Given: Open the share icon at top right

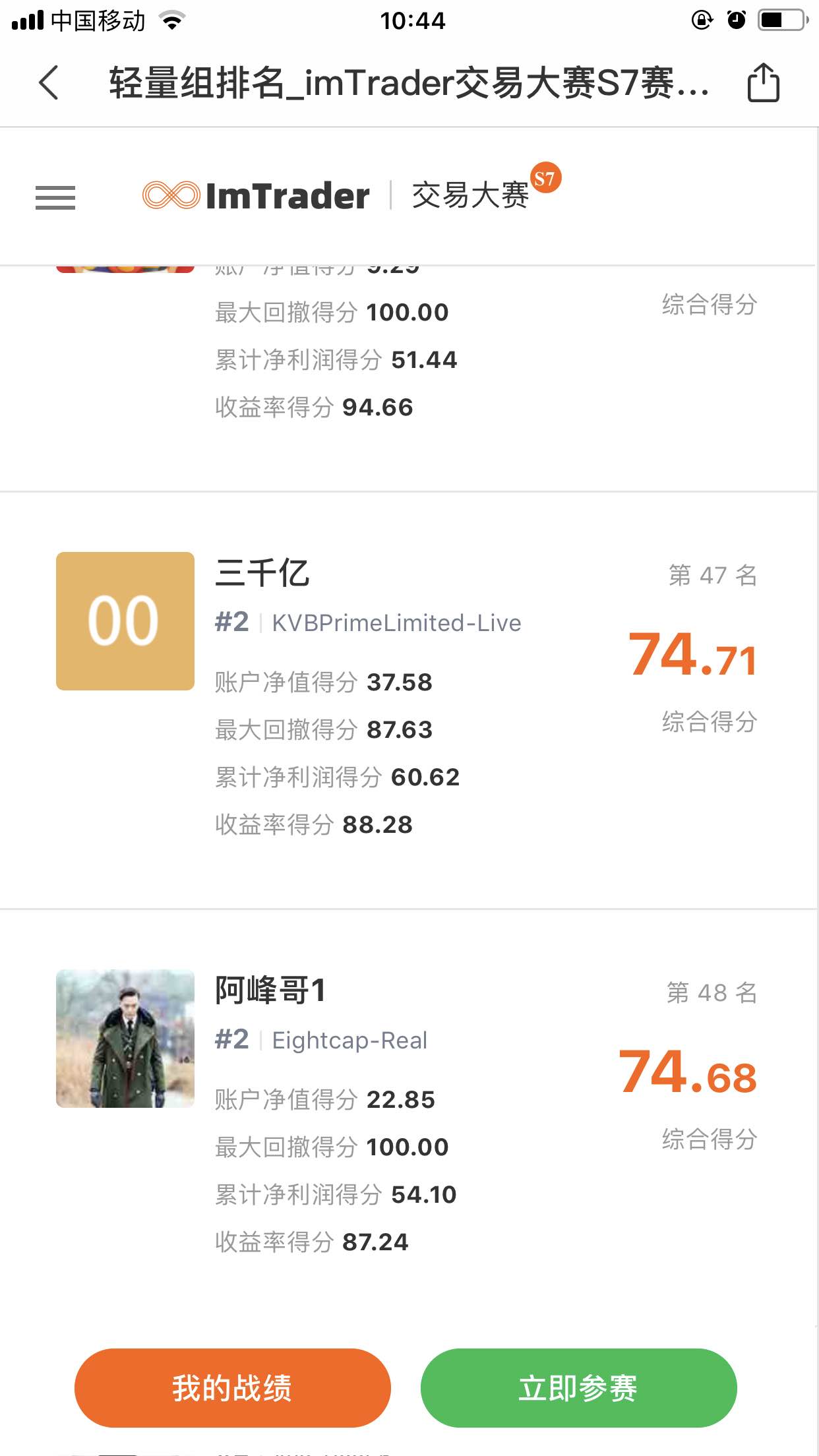Looking at the screenshot, I should point(763,82).
